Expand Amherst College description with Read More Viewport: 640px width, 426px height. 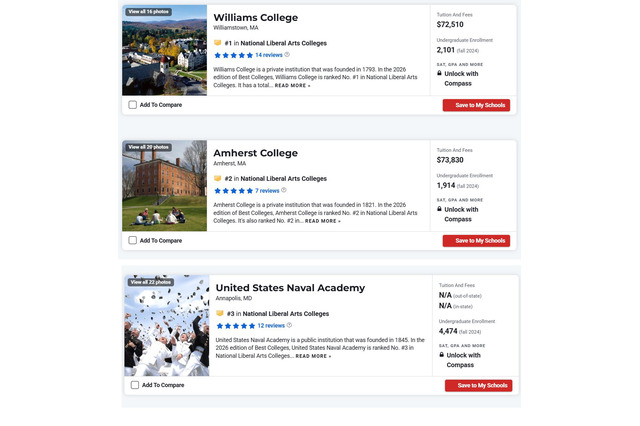coord(322,221)
